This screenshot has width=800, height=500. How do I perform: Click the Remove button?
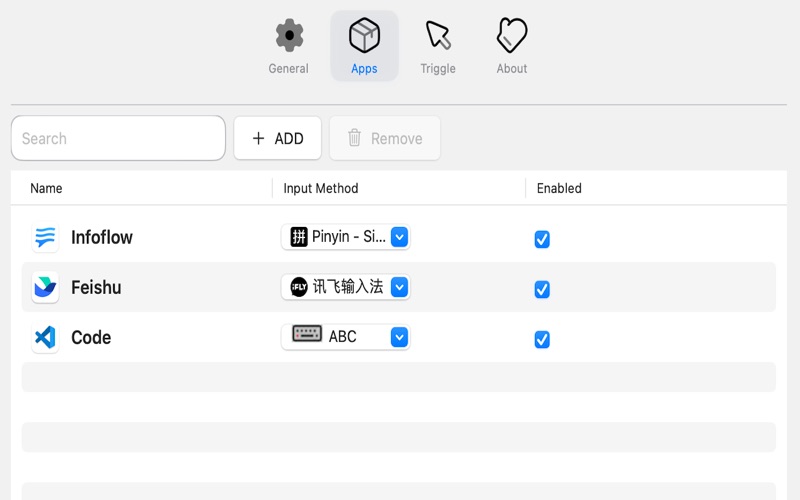point(385,138)
